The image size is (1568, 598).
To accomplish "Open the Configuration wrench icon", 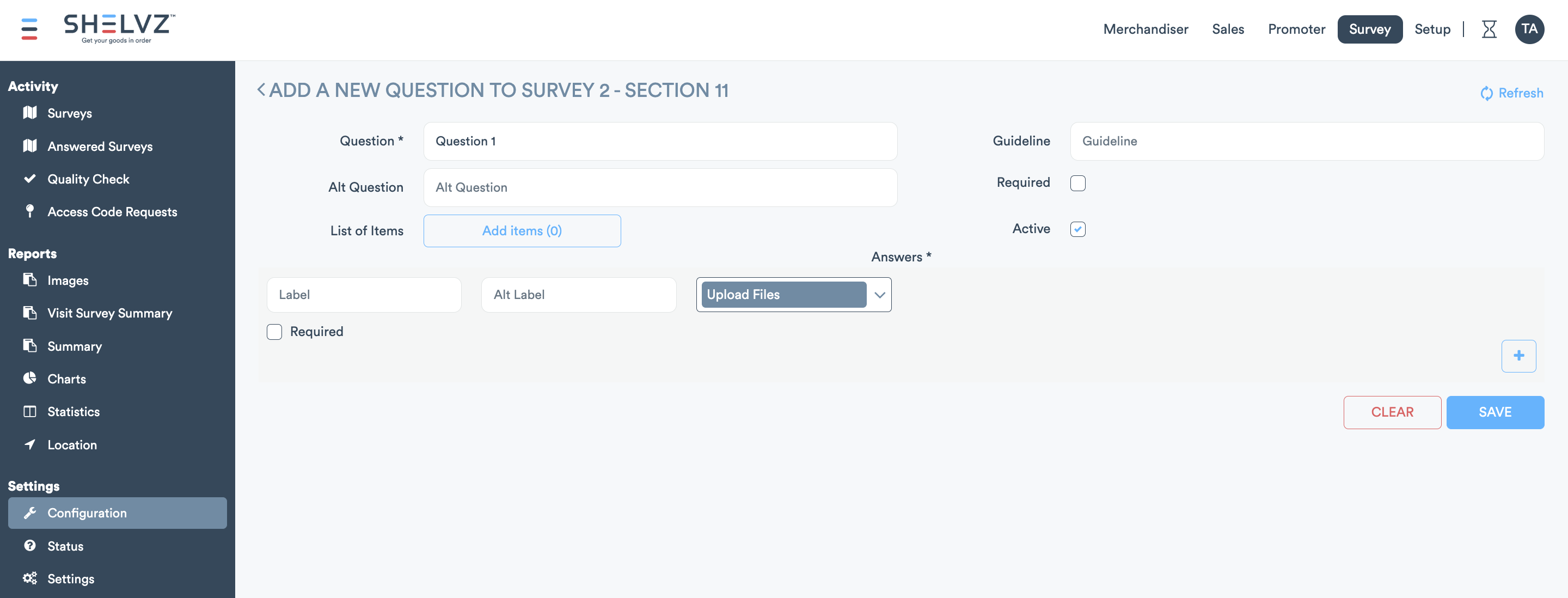I will click(x=29, y=512).
